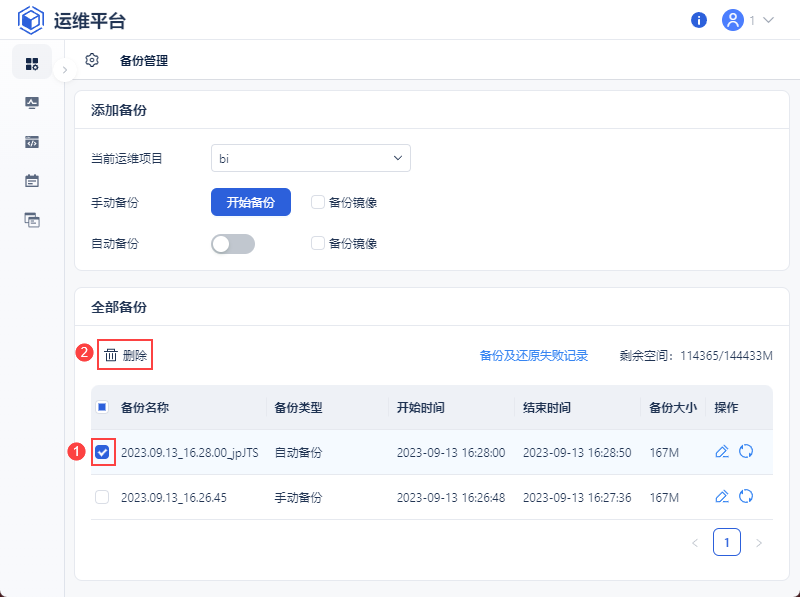Toggle the select-all header checkbox
The width and height of the screenshot is (800, 597).
click(x=102, y=407)
